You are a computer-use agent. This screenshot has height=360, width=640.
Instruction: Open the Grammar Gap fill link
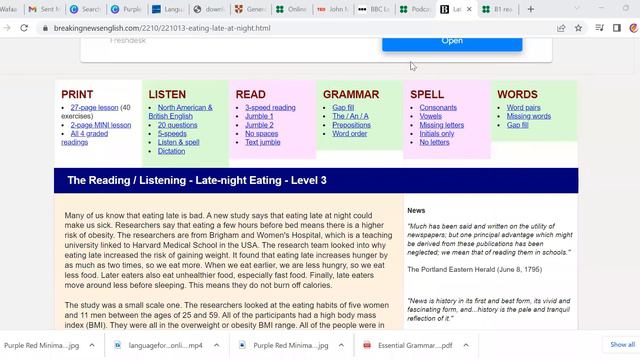pos(343,108)
